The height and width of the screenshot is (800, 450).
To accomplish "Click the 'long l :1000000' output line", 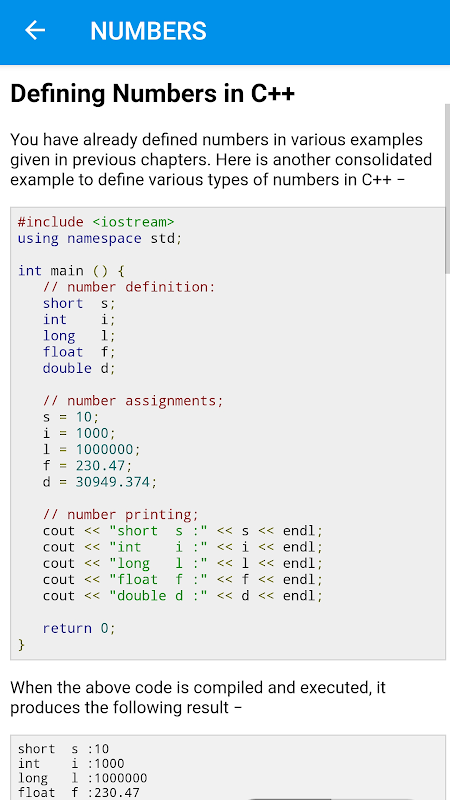I will click(83, 778).
